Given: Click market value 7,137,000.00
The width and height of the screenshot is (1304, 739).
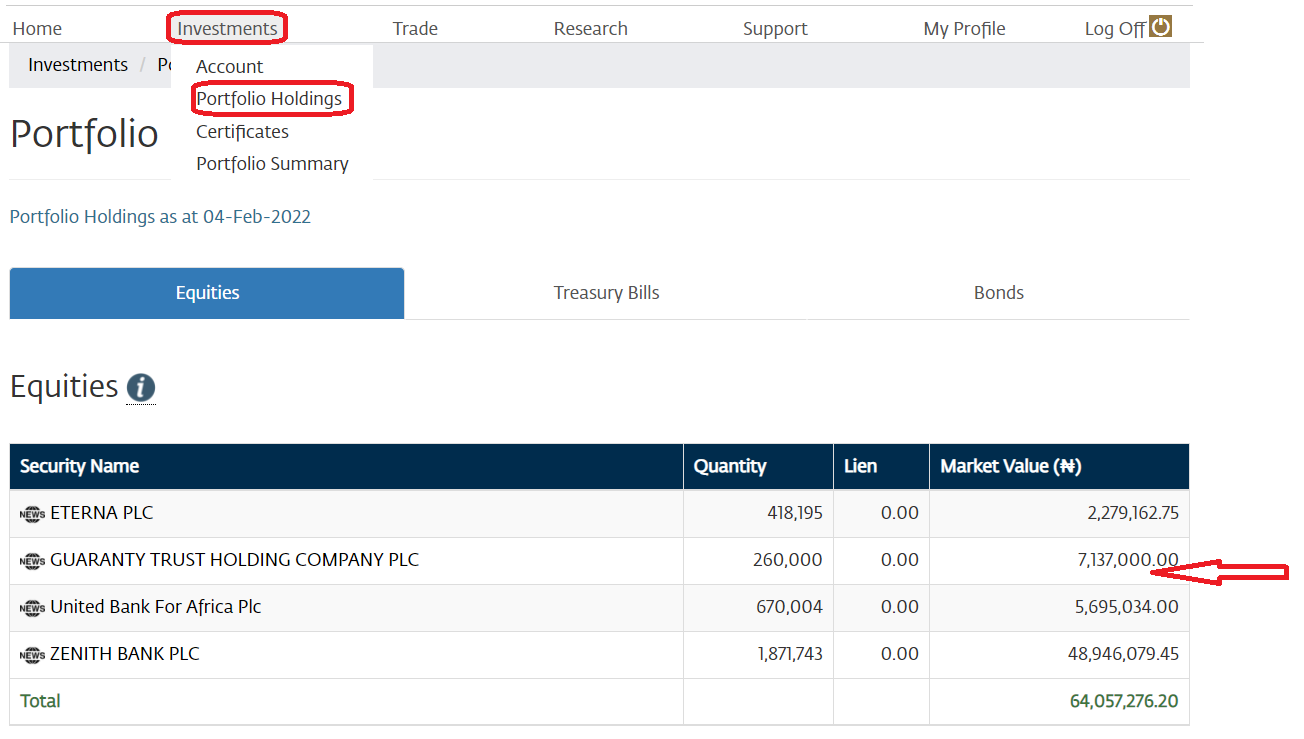Looking at the screenshot, I should (1128, 560).
